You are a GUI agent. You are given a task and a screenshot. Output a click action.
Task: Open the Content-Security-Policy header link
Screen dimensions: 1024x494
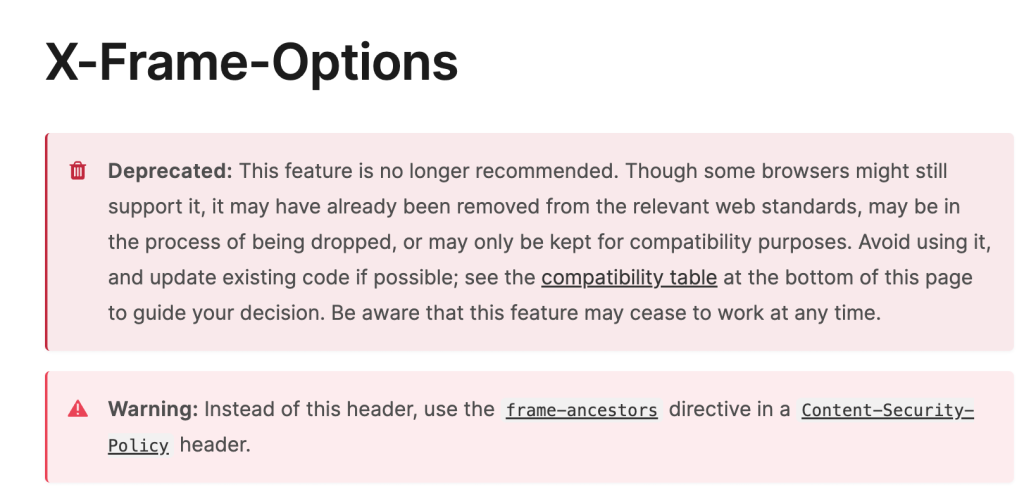pyautogui.click(x=887, y=410)
